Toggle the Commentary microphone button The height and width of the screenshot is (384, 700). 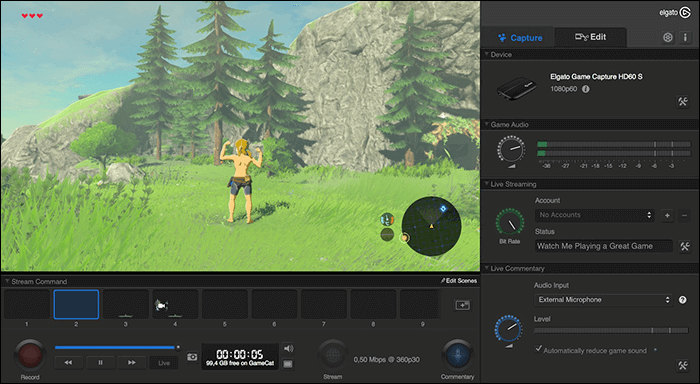457,355
